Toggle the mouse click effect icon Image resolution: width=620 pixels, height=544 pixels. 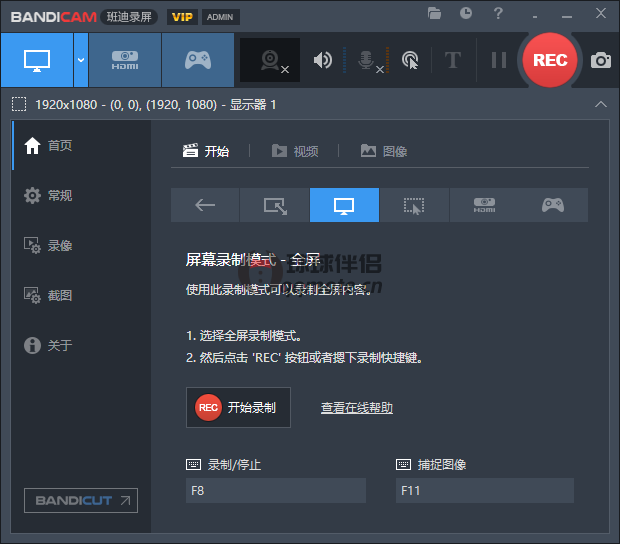pos(410,60)
